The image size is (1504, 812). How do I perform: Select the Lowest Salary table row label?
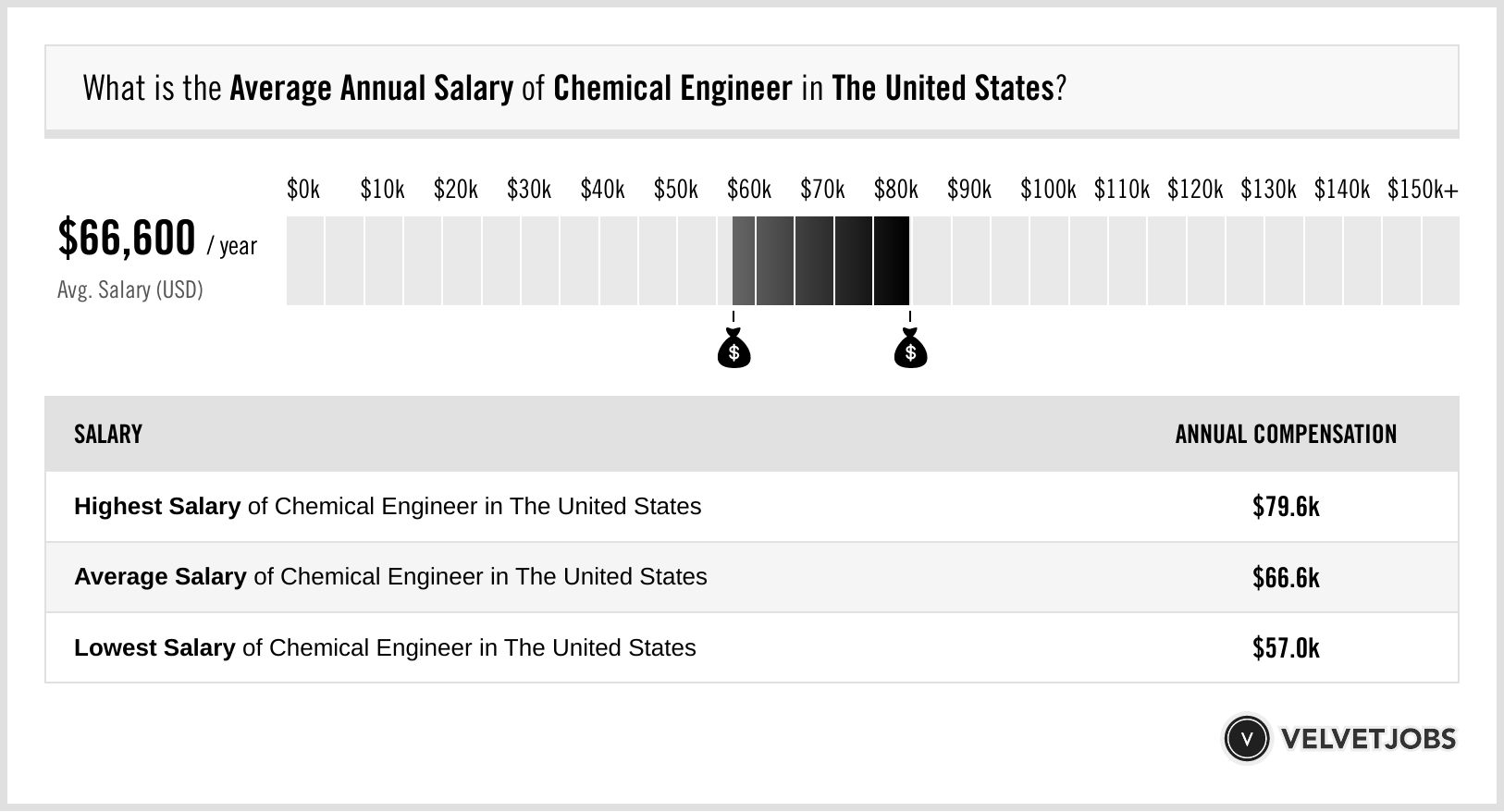coord(385,647)
